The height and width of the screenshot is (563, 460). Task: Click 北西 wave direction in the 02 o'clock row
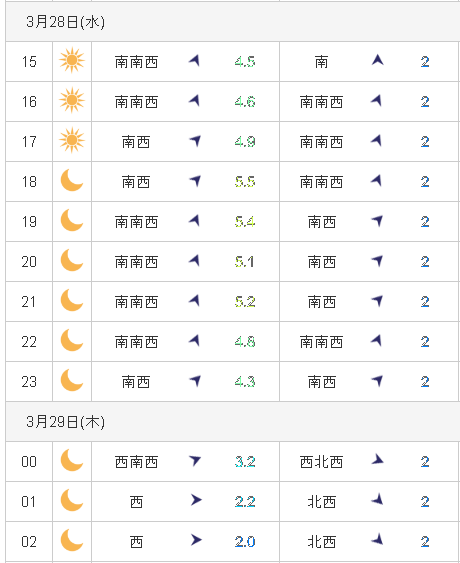(x=322, y=542)
